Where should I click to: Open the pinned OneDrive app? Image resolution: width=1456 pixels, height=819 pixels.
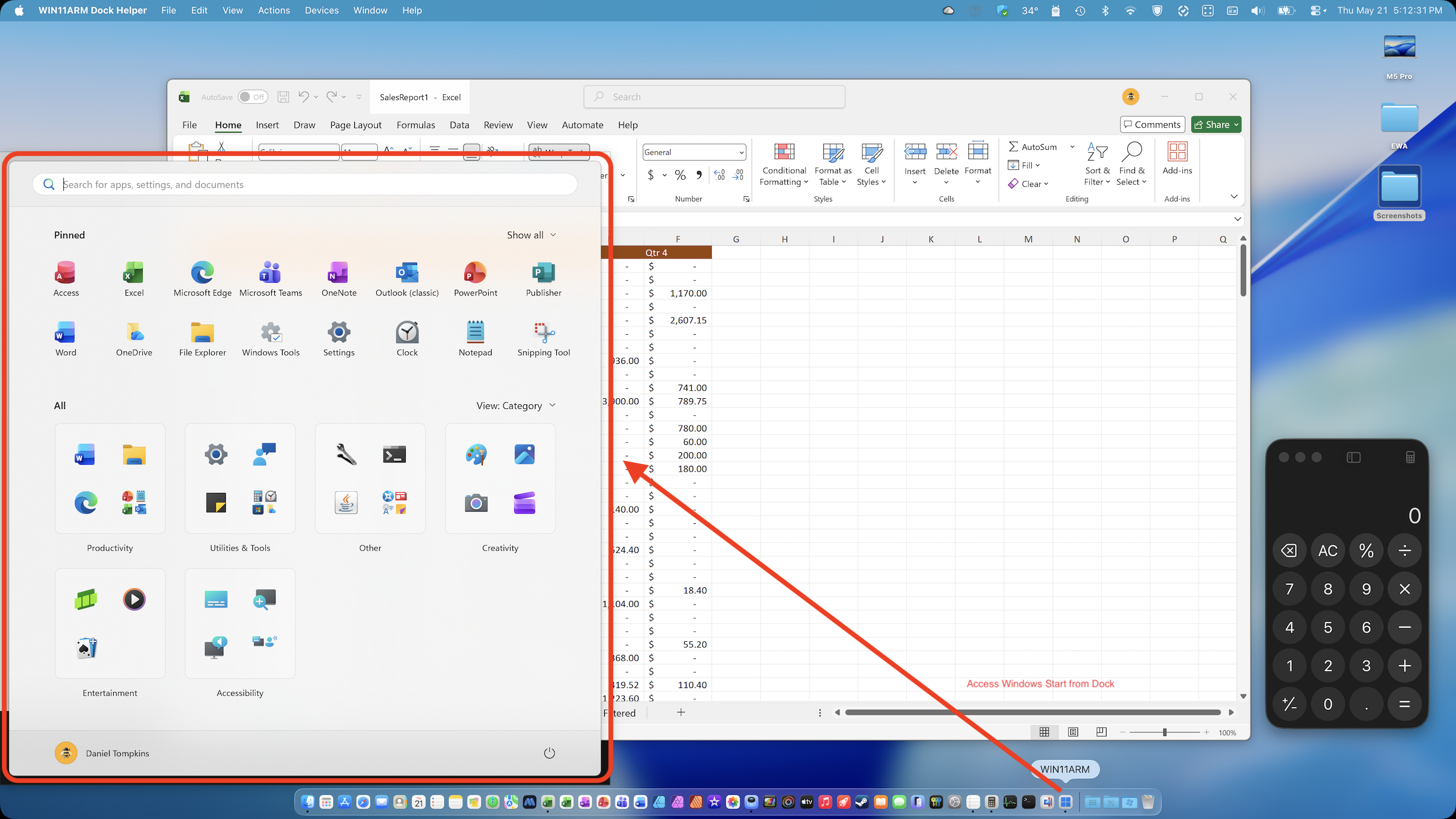pos(134,338)
